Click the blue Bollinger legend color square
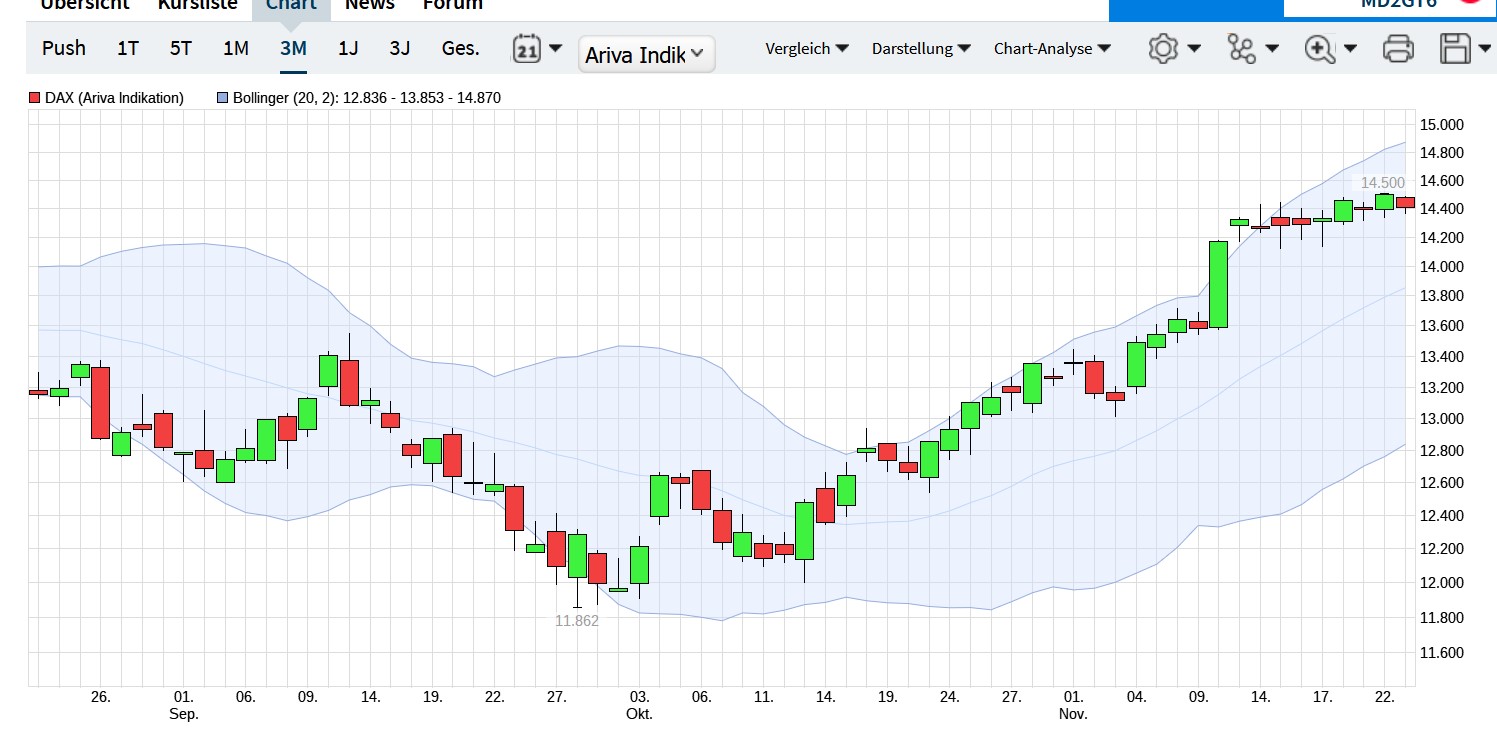Image resolution: width=1497 pixels, height=735 pixels. [222, 98]
